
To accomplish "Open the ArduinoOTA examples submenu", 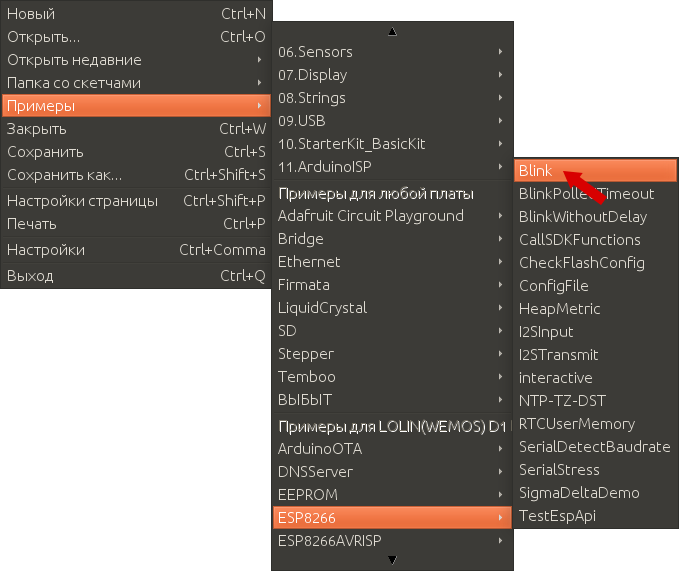I will [392, 448].
